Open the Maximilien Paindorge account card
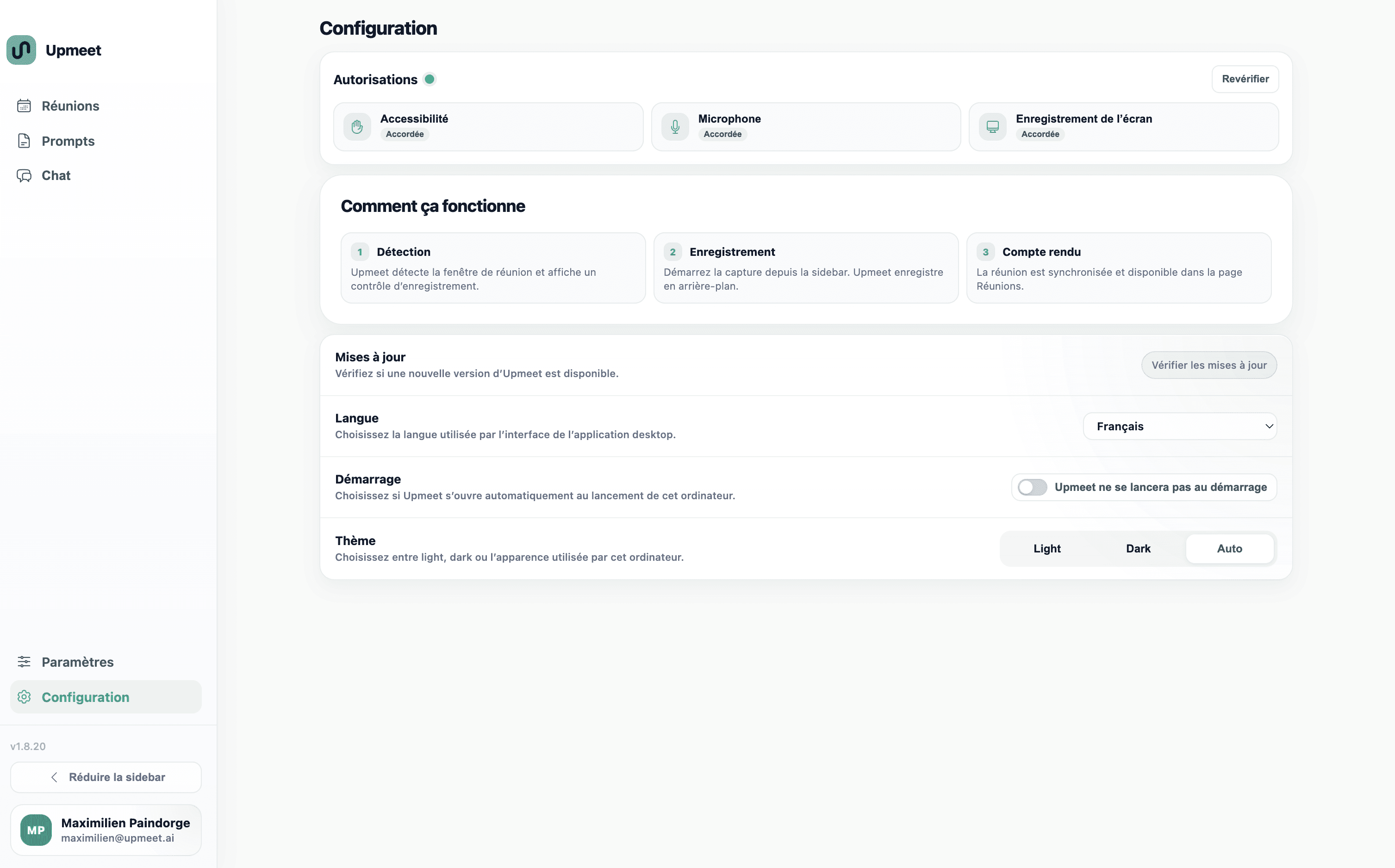This screenshot has height=868, width=1395. click(106, 830)
